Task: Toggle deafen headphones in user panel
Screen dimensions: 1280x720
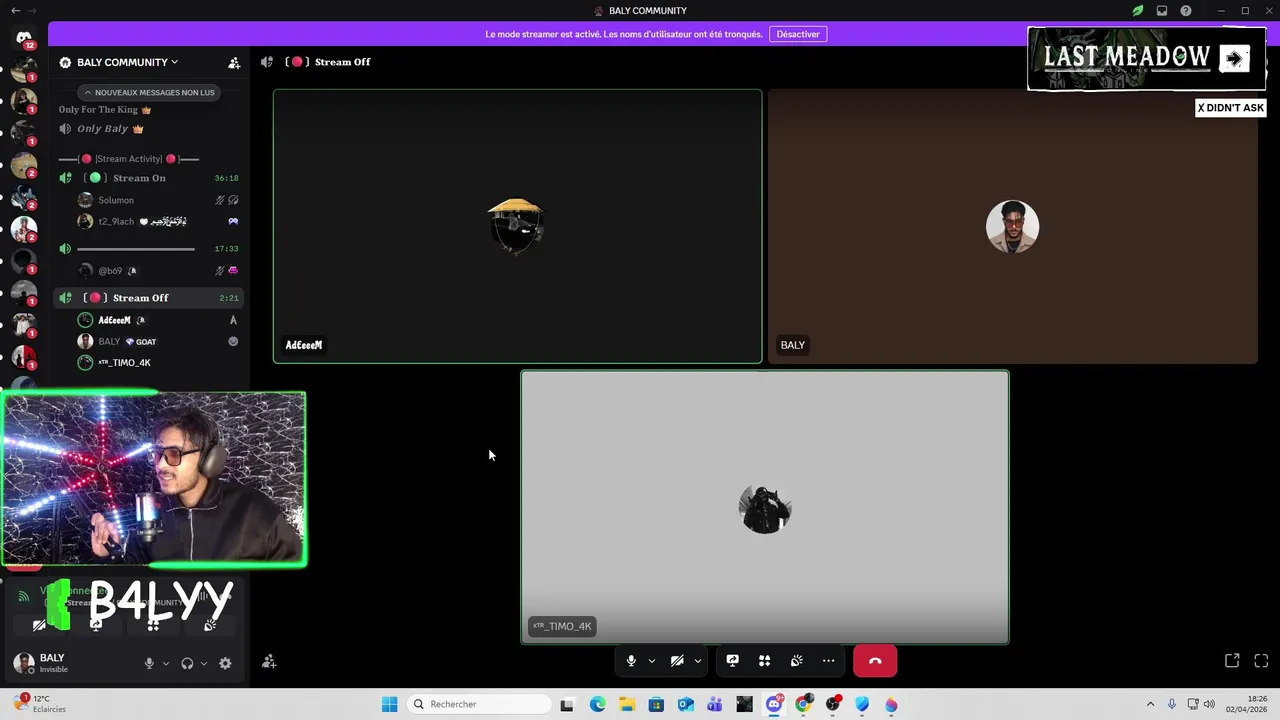Action: coord(187,663)
